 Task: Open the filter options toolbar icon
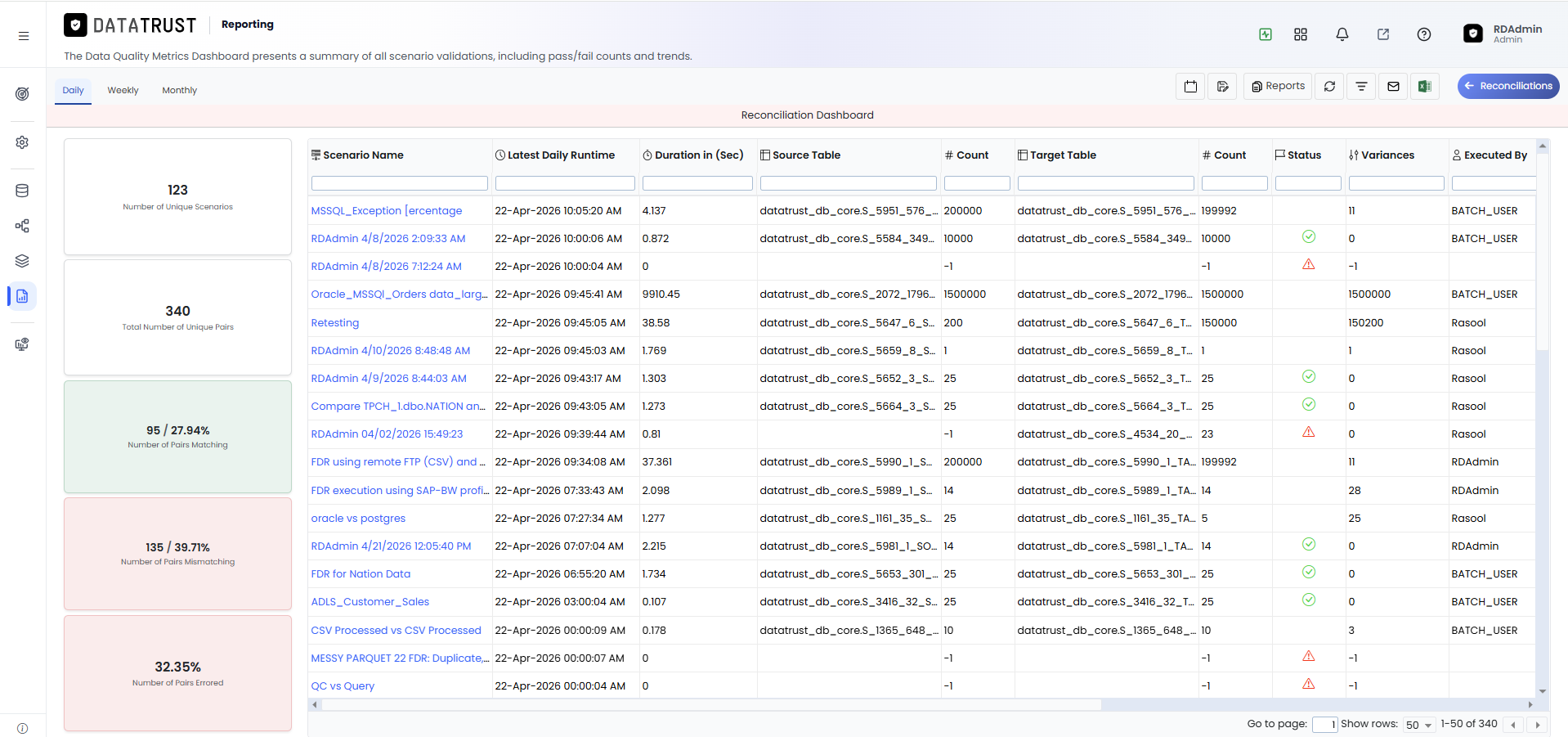tap(1362, 86)
